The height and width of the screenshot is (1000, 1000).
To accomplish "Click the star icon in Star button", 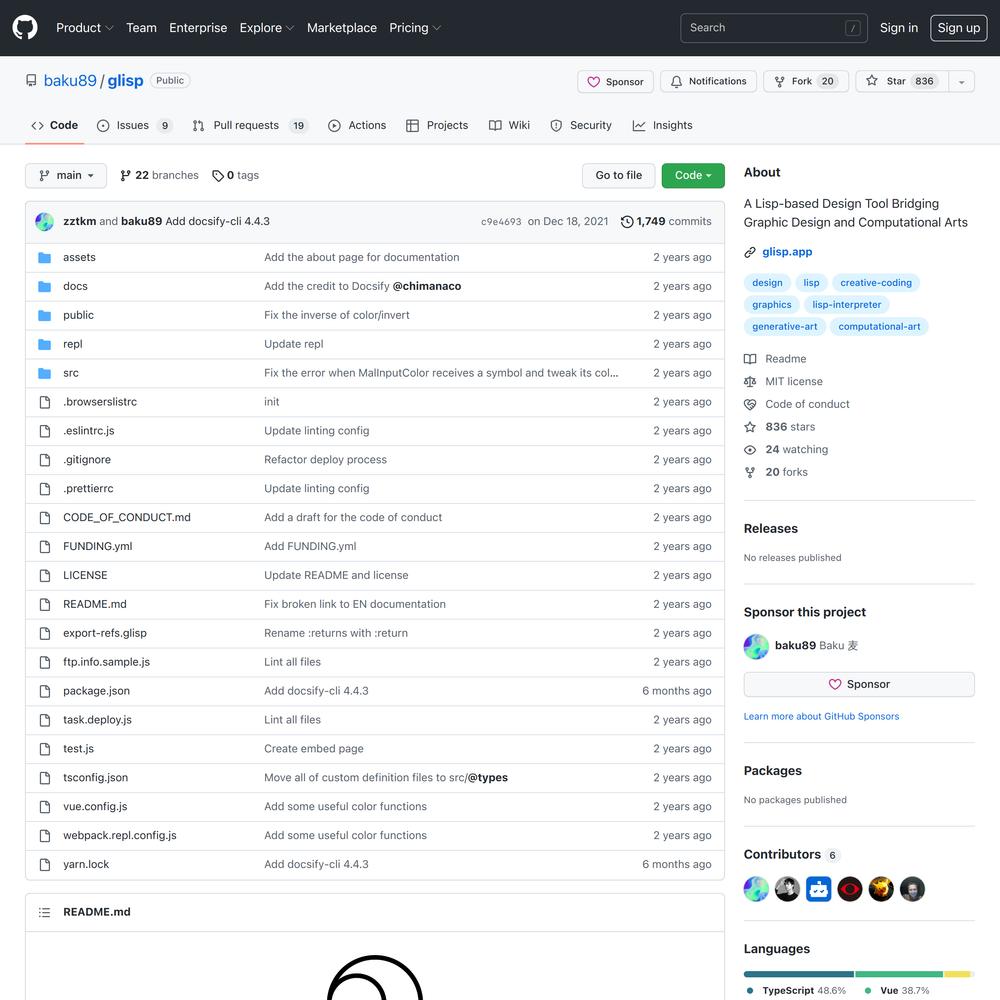I will coord(872,81).
